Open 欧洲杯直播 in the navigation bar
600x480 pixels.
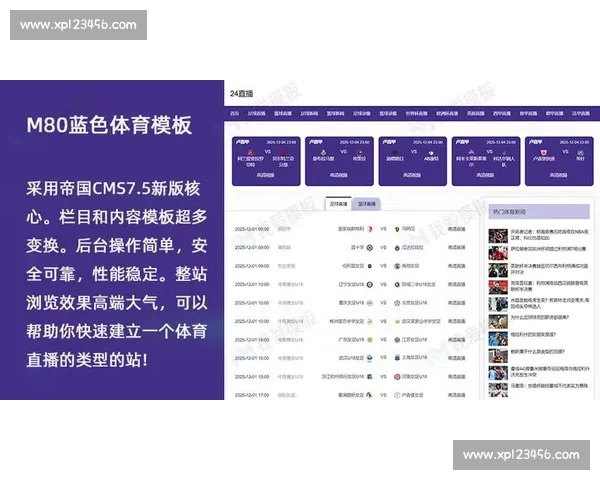point(447,114)
